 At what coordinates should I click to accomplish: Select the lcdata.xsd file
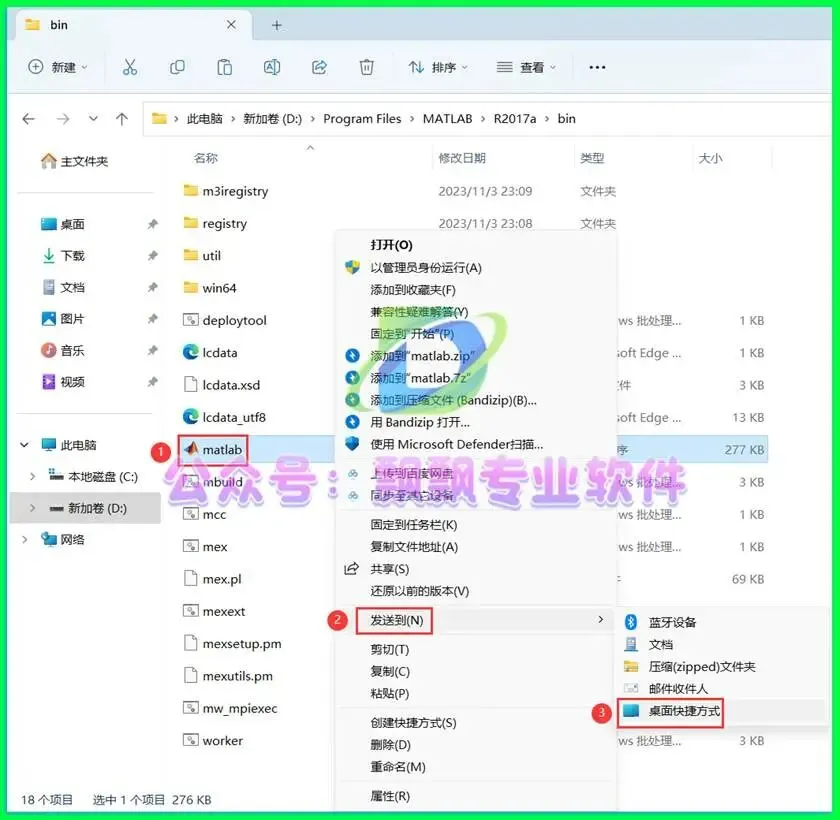click(x=221, y=385)
